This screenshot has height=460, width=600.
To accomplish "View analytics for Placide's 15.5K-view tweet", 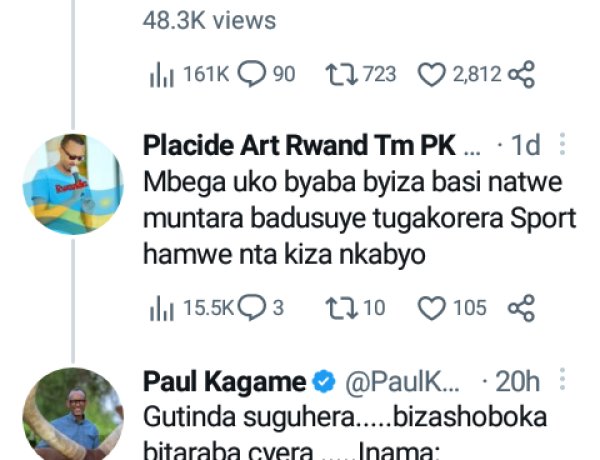I will pos(191,308).
